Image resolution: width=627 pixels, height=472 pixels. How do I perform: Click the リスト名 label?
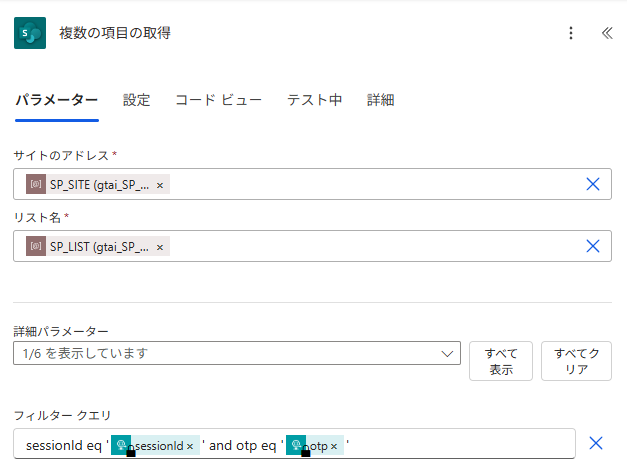pos(37,217)
